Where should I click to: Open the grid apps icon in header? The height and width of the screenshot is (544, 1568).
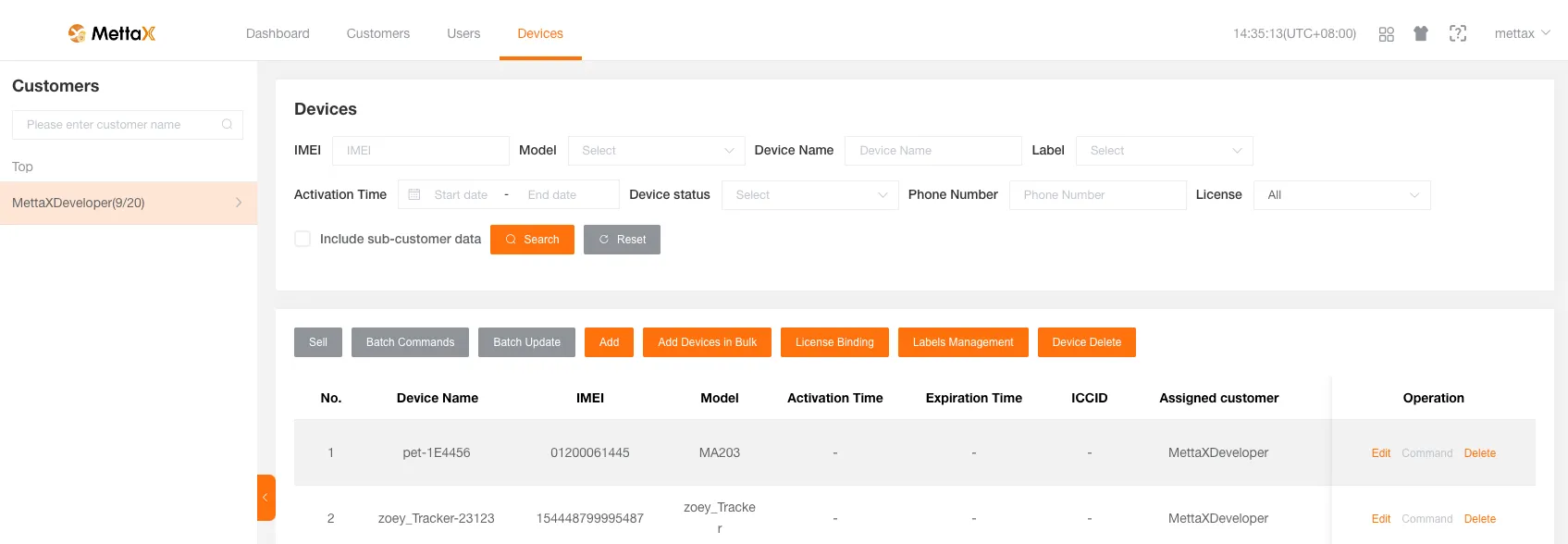pos(1386,34)
